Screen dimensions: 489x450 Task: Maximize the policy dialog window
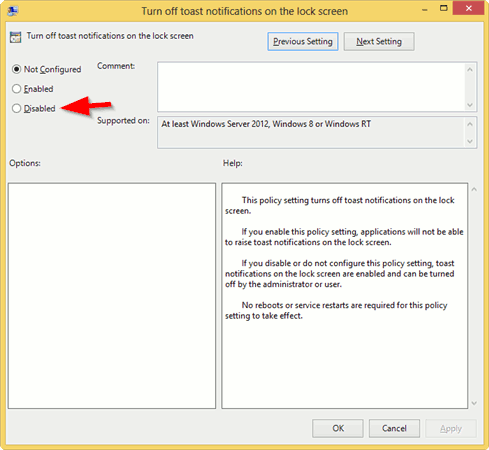(x=444, y=9)
